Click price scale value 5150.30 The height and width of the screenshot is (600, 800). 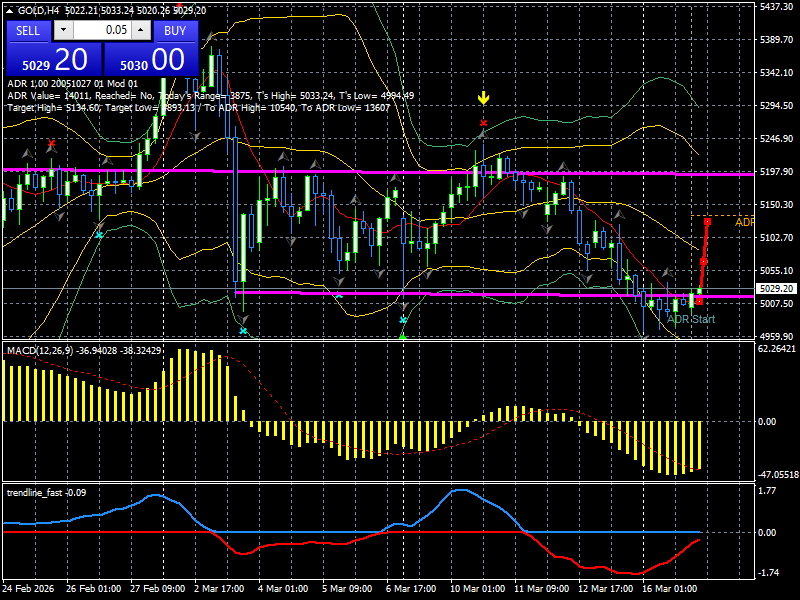click(776, 205)
